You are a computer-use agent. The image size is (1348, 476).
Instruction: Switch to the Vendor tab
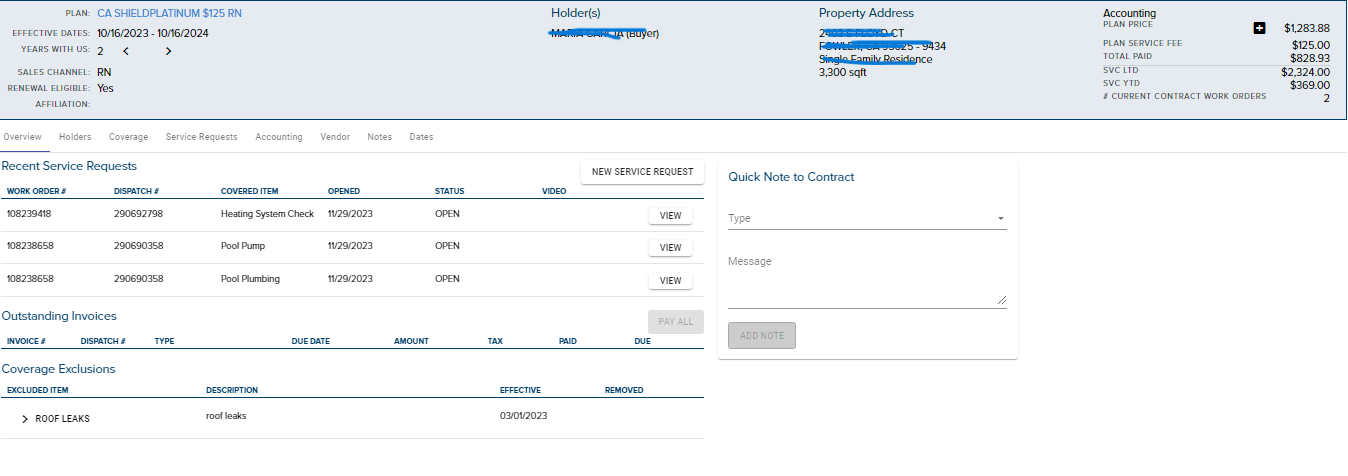334,137
